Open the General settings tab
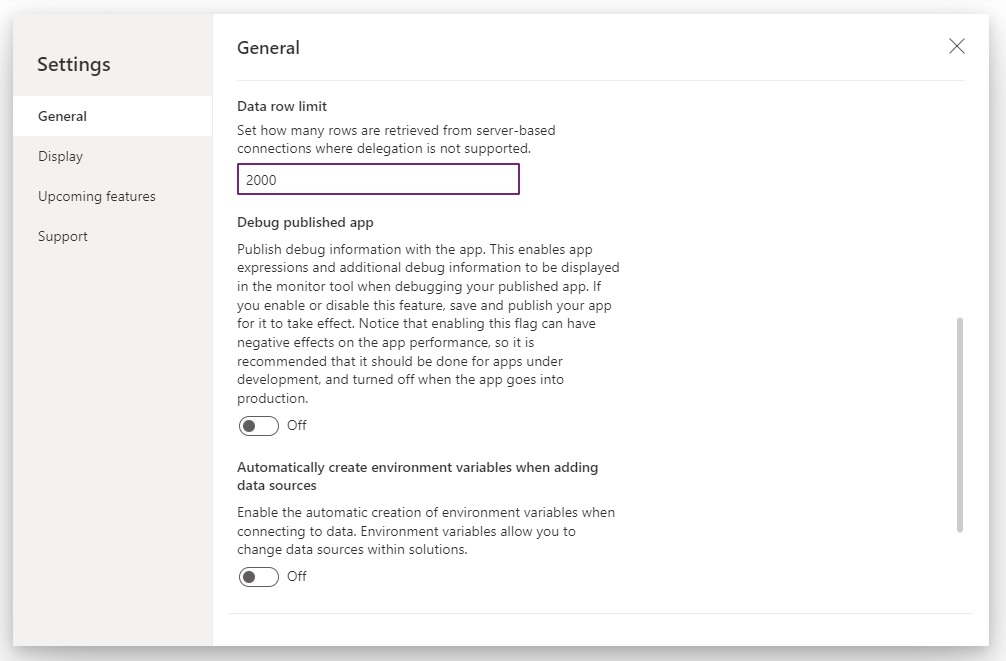Screen dimensions: 1006x661 112,116
